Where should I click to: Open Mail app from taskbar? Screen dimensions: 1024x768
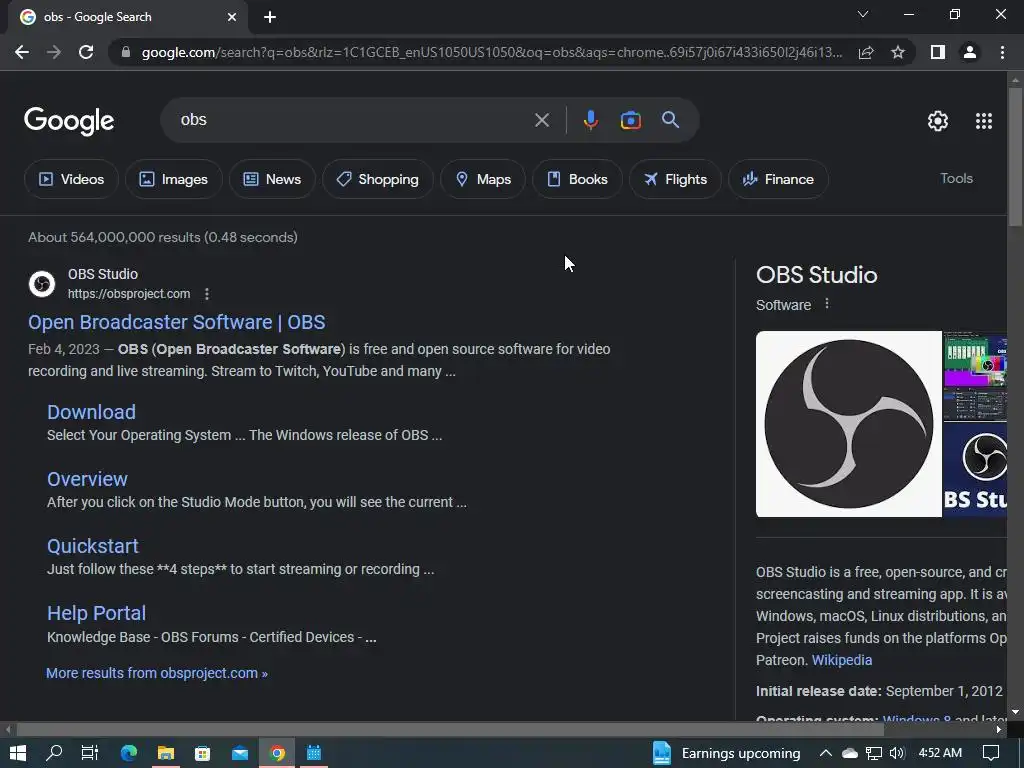click(x=240, y=753)
